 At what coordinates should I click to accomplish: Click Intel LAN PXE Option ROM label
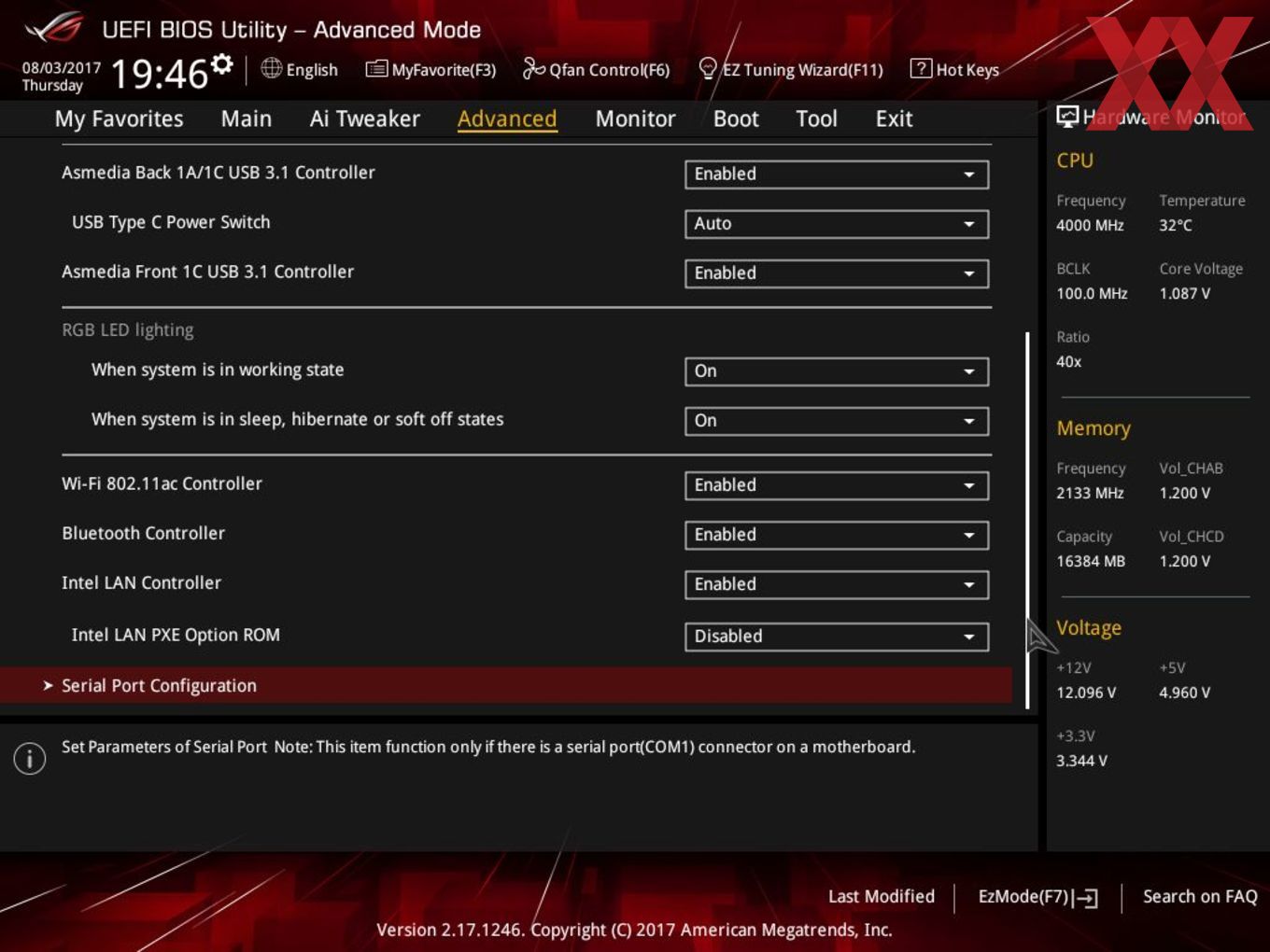[176, 635]
